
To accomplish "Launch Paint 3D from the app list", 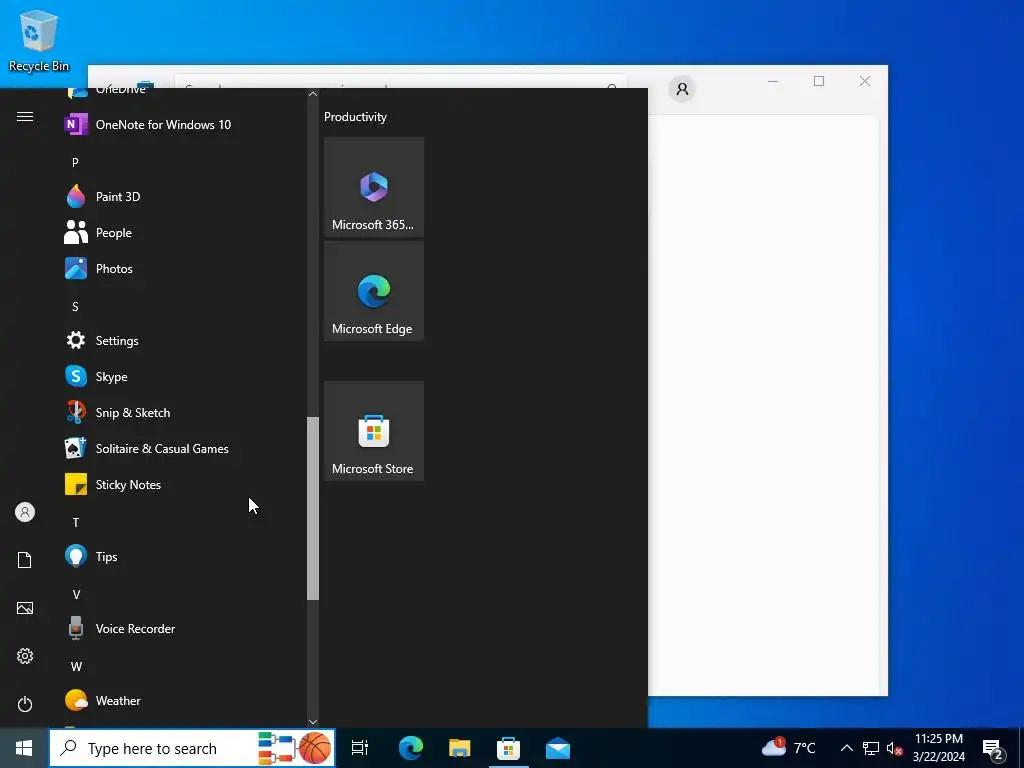I will pos(183,197).
